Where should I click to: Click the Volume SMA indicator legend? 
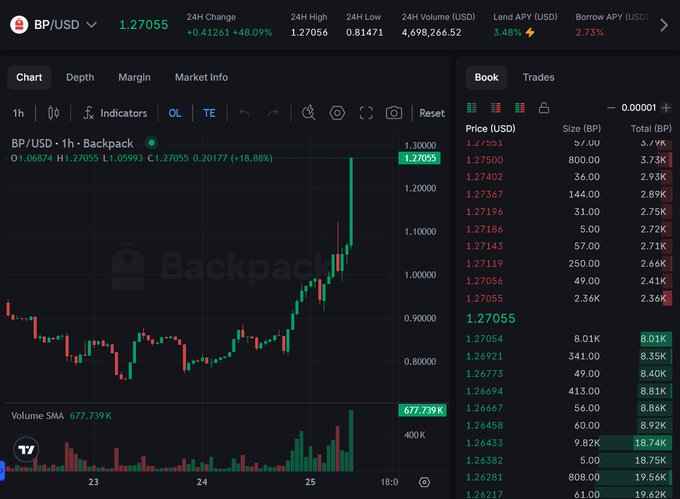coord(61,416)
